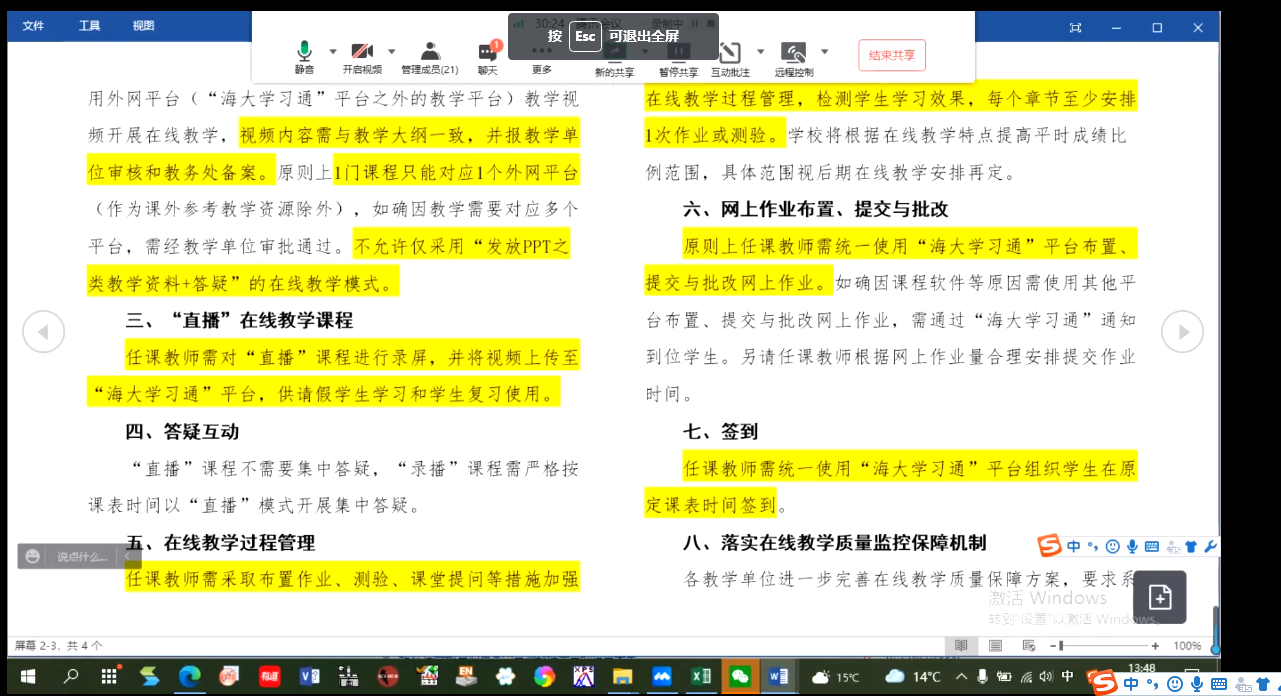1281x696 pixels.
Task: Expand the arrow beside 互动批注
Action: 761,51
